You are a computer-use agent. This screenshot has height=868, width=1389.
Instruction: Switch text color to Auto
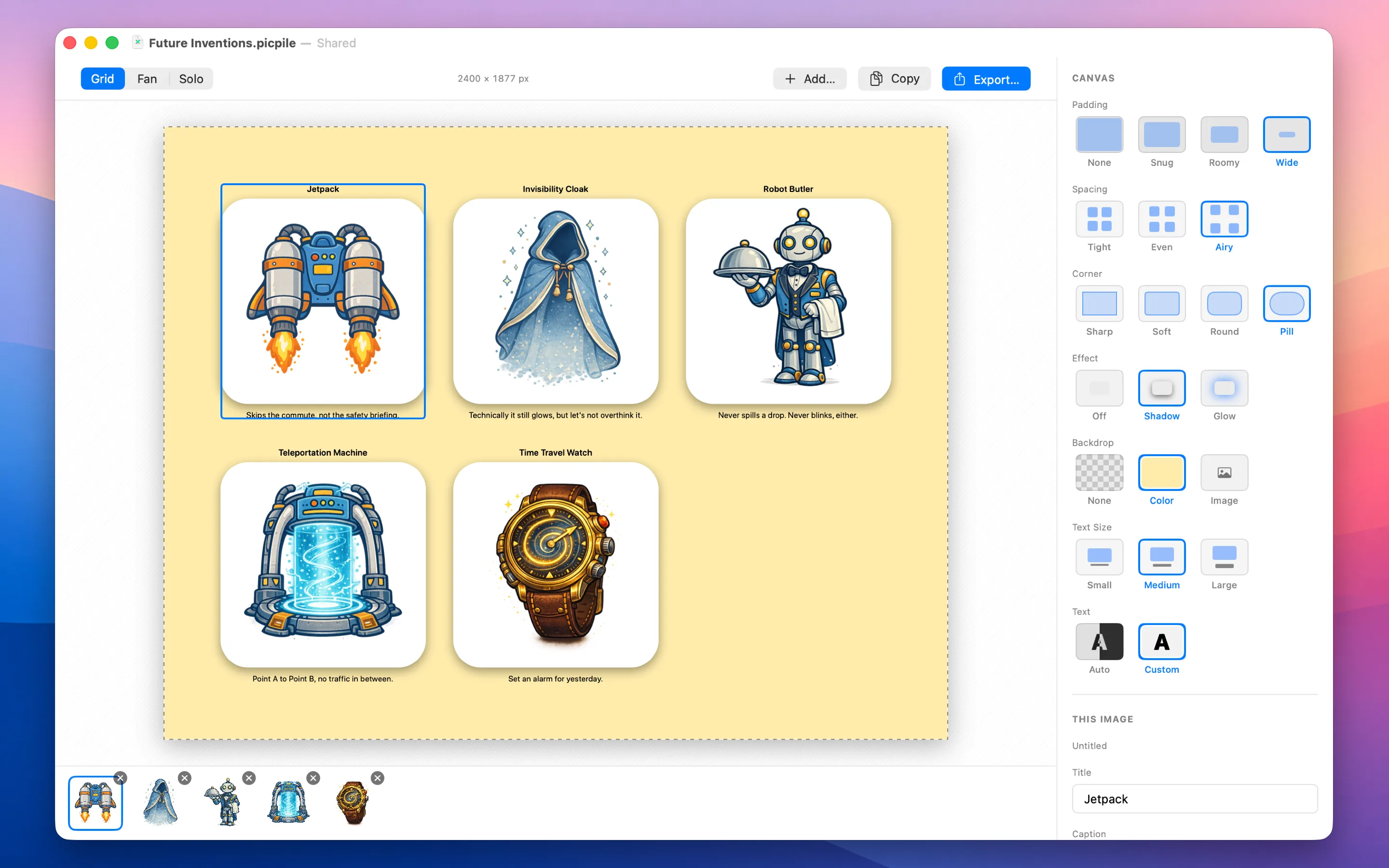(x=1099, y=641)
